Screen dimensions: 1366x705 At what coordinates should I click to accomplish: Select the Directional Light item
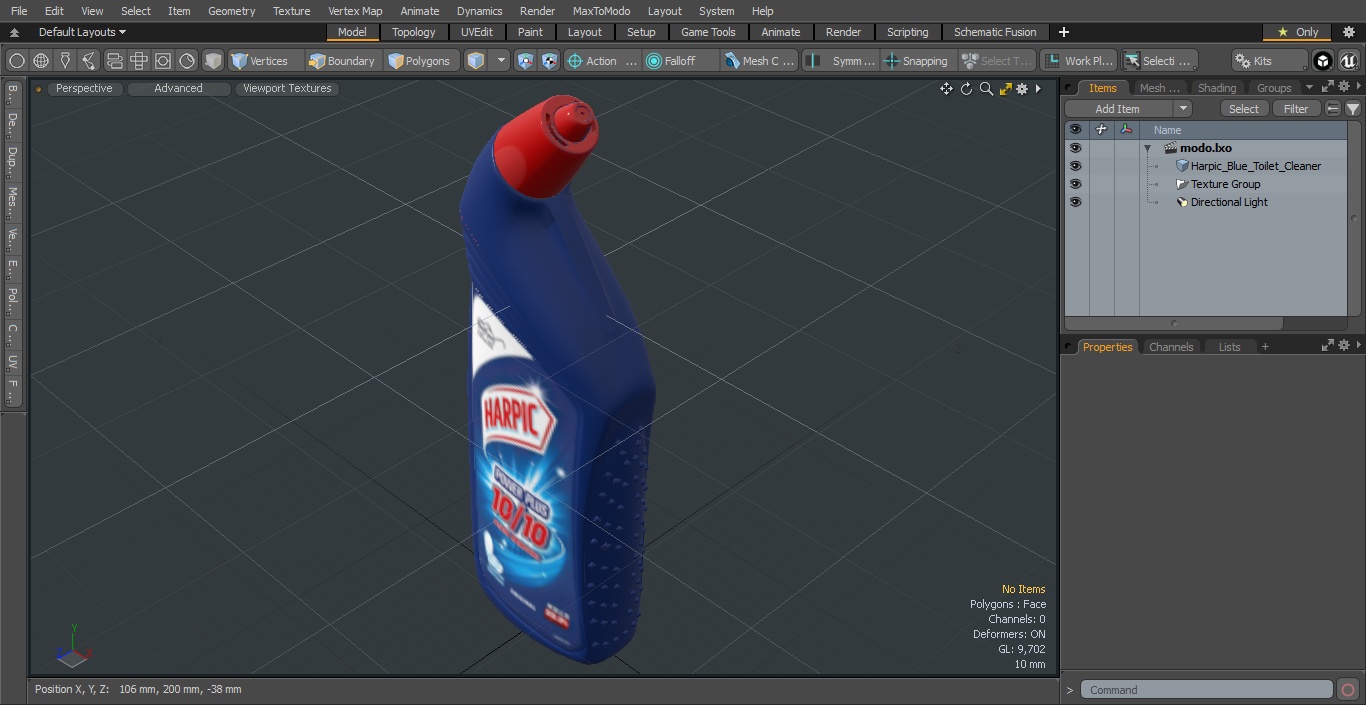(1229, 202)
